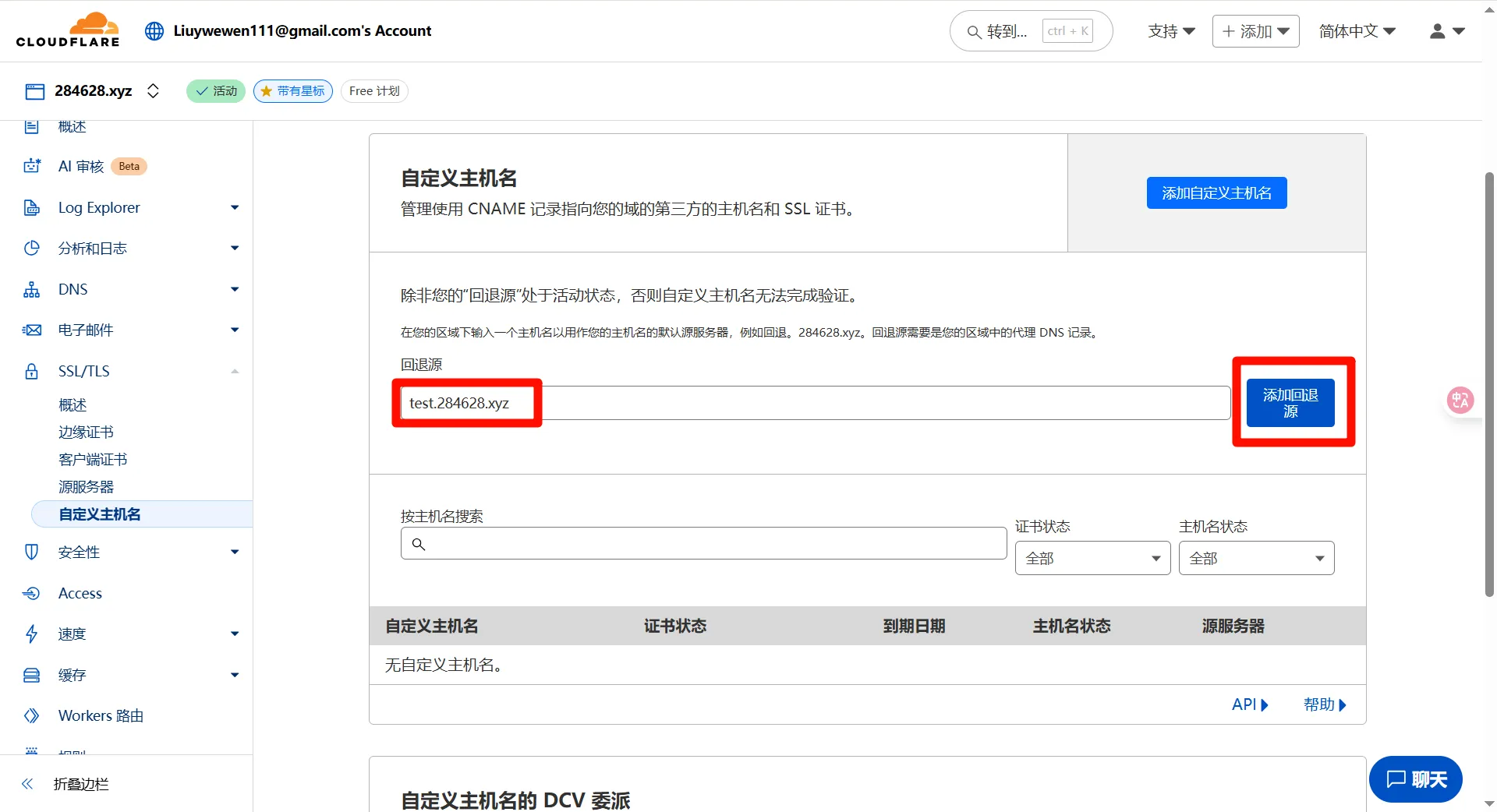Open 边缘证书 in the sidebar

[86, 432]
